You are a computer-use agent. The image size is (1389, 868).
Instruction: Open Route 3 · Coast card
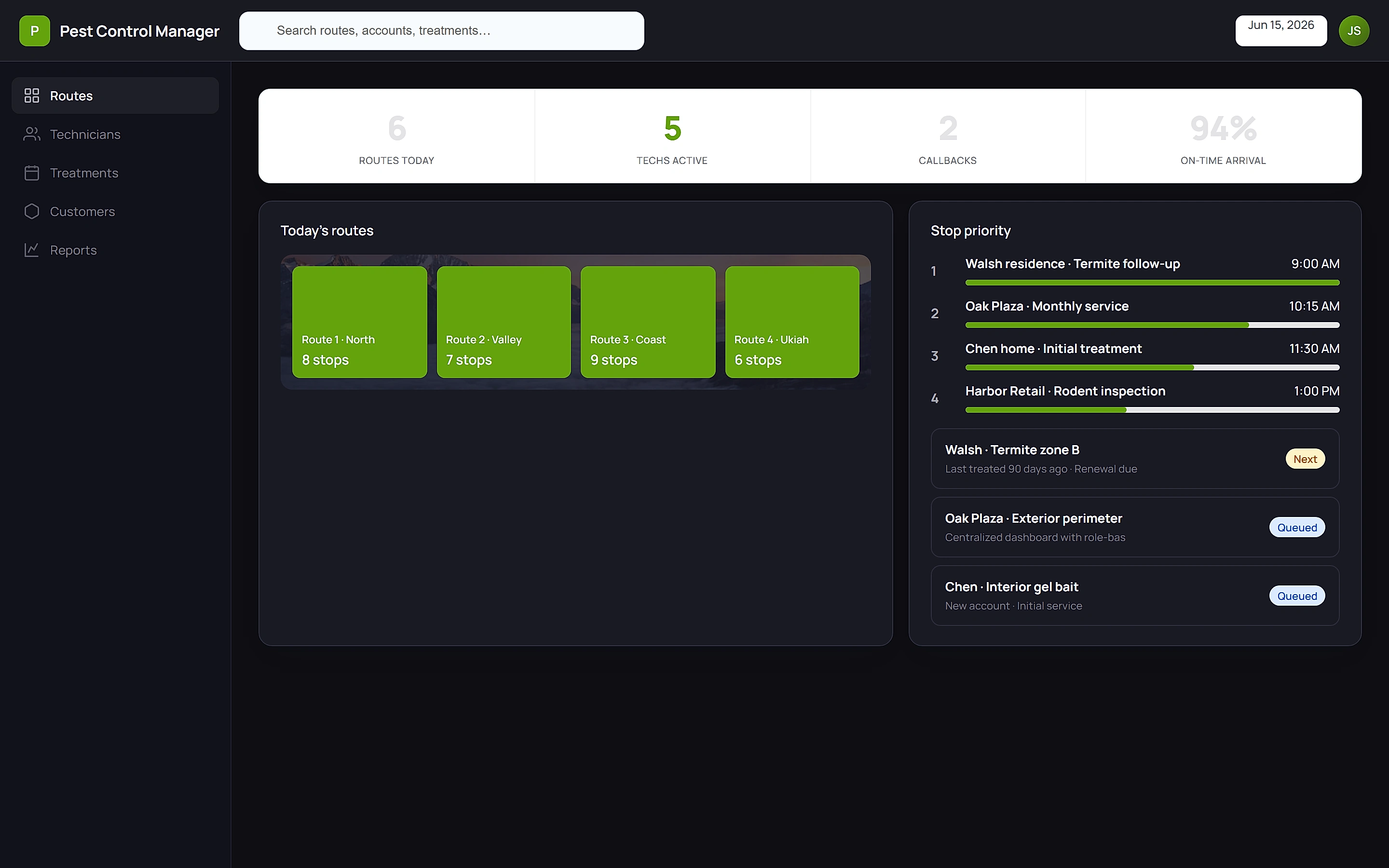pyautogui.click(x=648, y=322)
